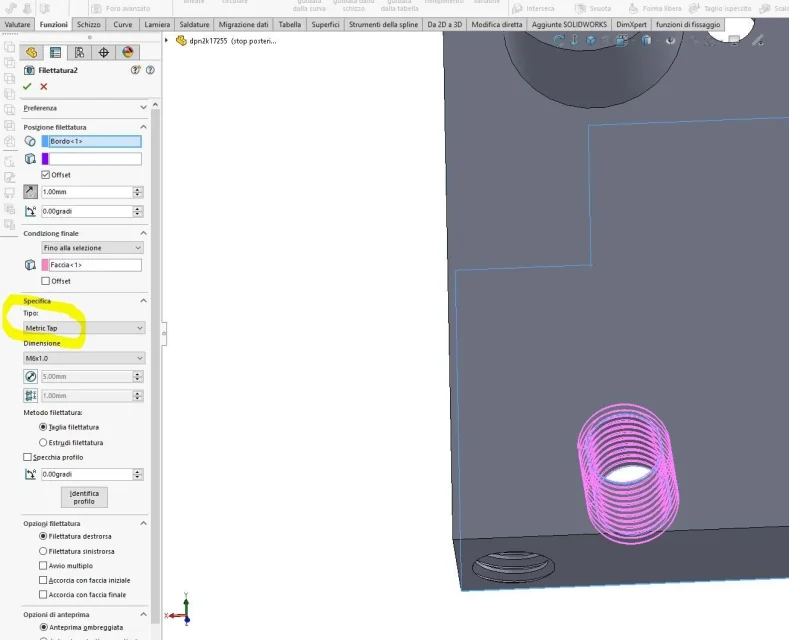The width and height of the screenshot is (789, 640).
Task: Click the Identifica profilo button
Action: pyautogui.click(x=84, y=497)
